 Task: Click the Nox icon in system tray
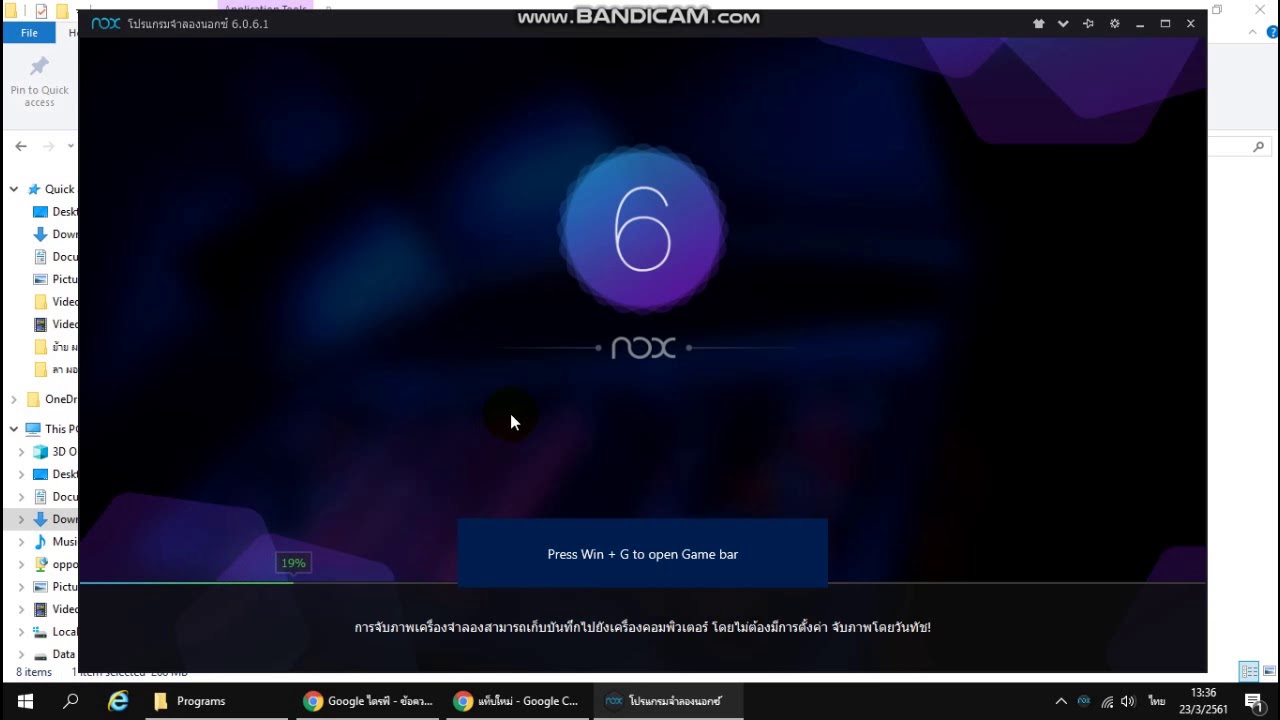[x=1084, y=701]
